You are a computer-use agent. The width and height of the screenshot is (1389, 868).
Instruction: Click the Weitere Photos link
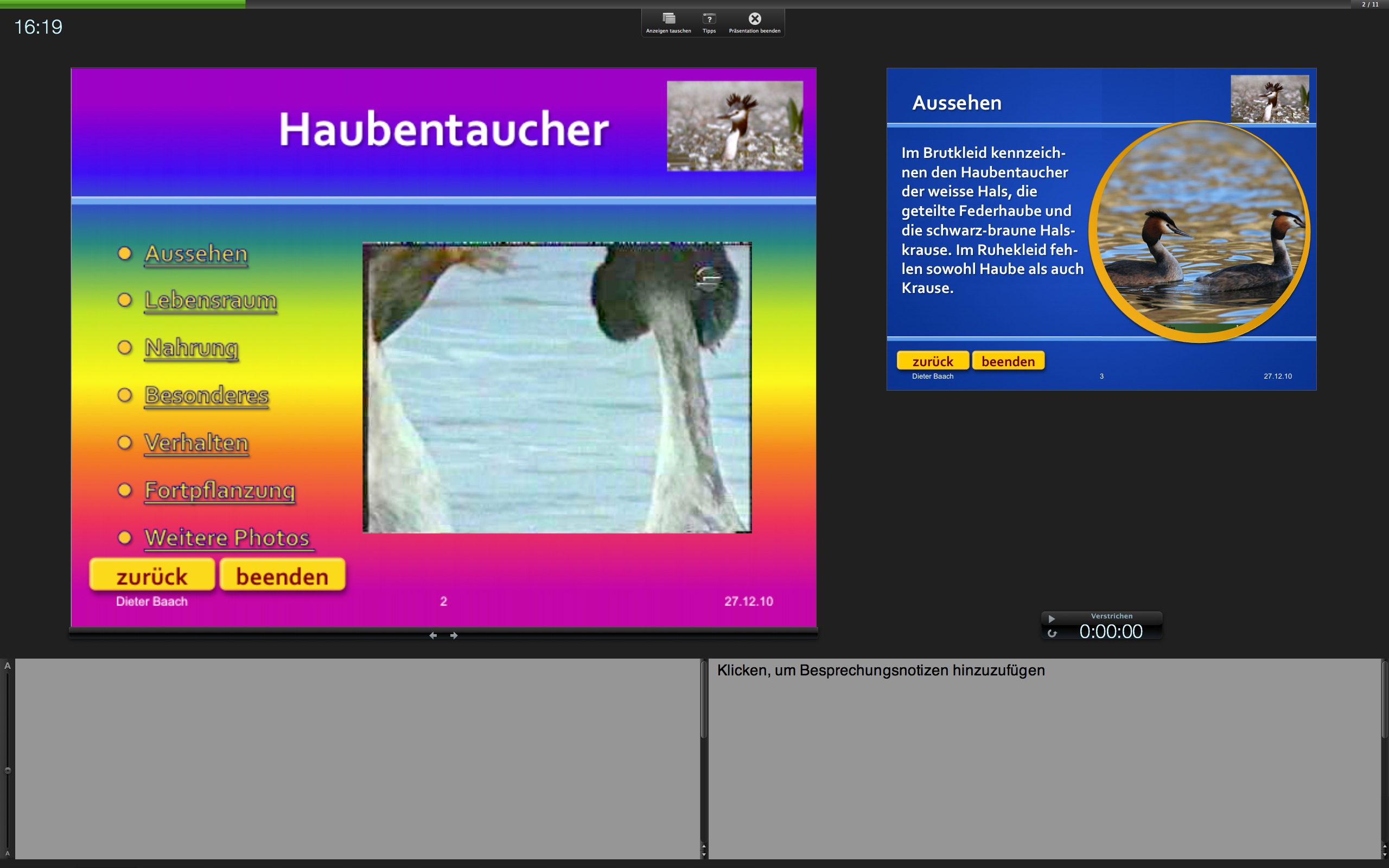[227, 539]
